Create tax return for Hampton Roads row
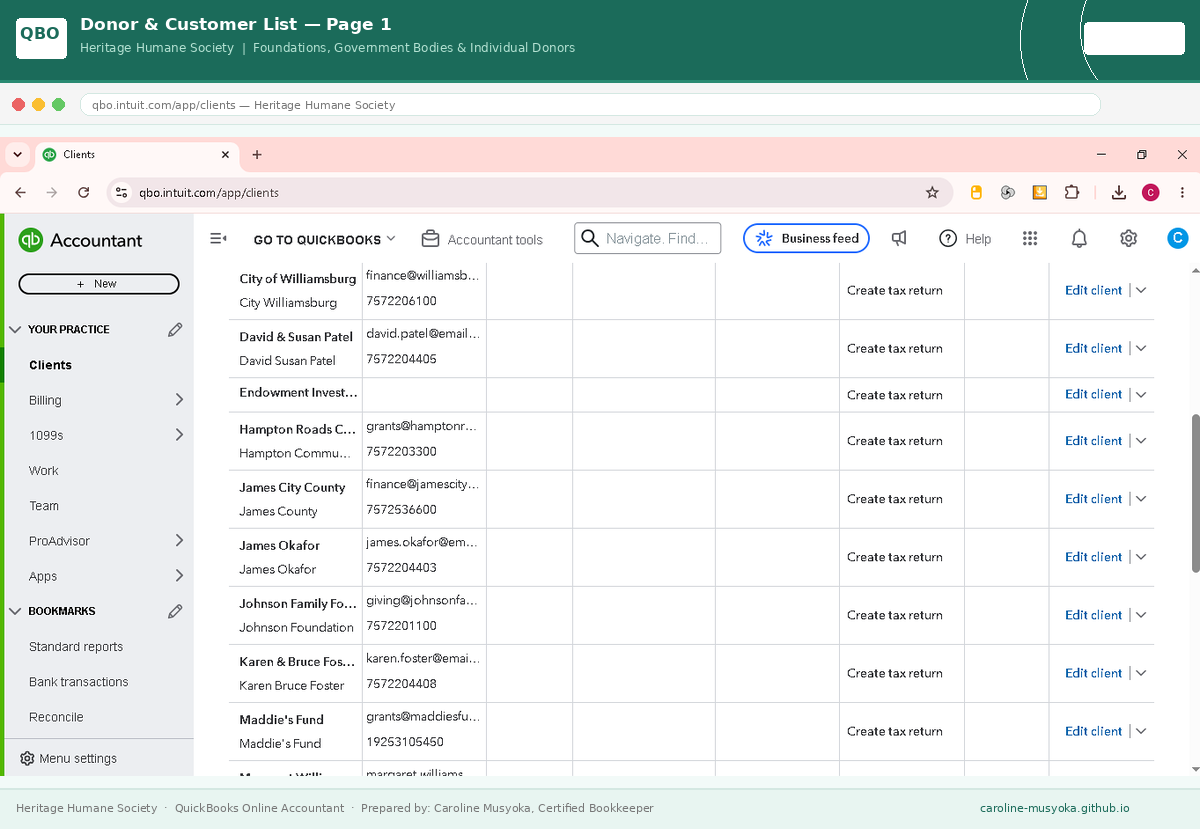This screenshot has width=1200, height=829. point(895,441)
